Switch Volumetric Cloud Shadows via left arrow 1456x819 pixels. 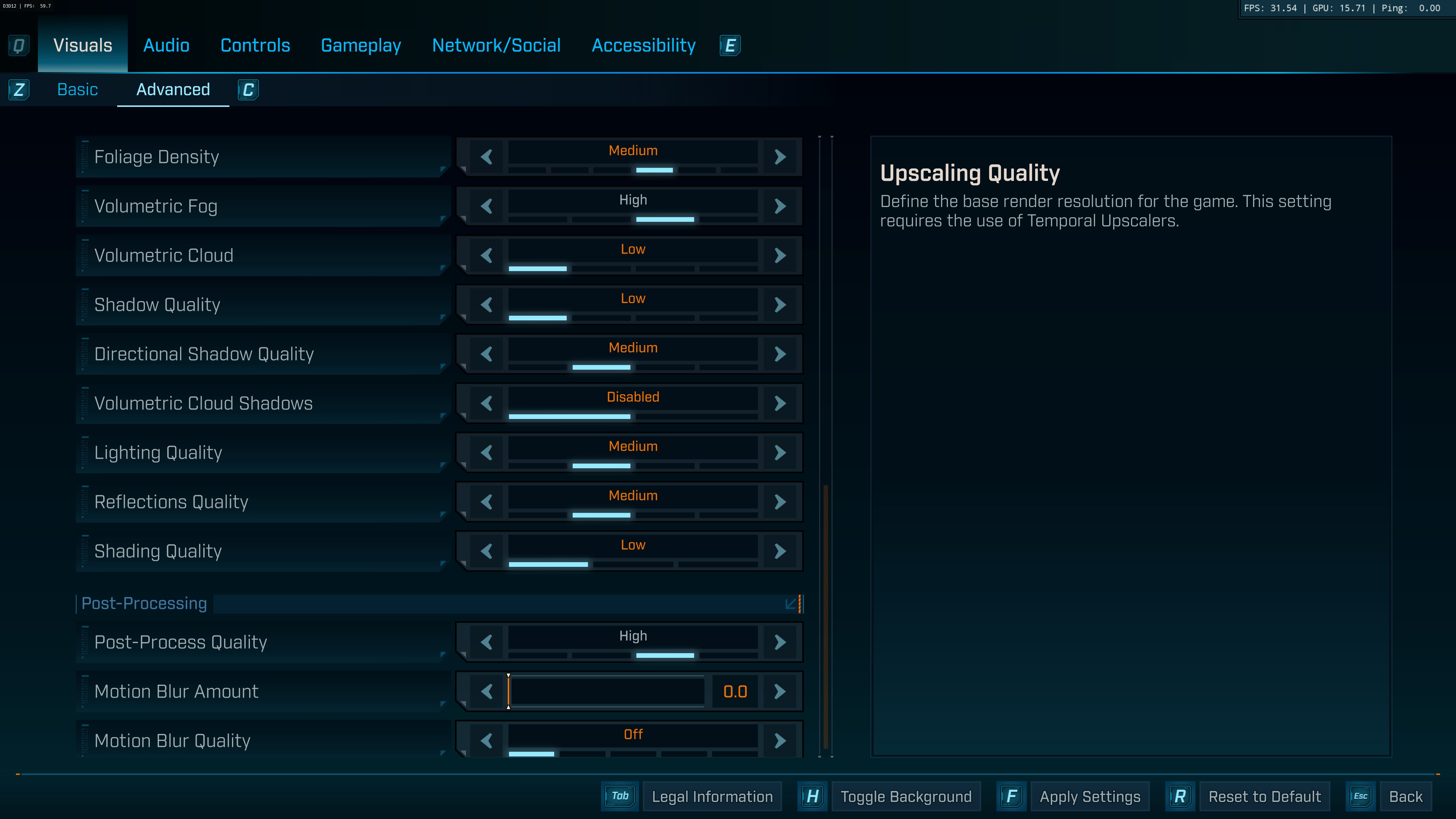tap(486, 403)
